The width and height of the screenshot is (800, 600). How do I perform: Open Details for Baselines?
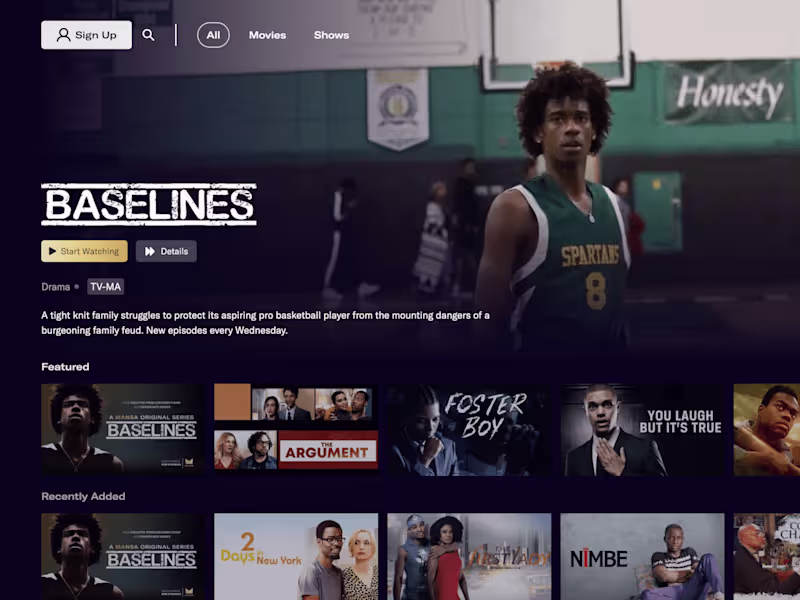pos(166,251)
